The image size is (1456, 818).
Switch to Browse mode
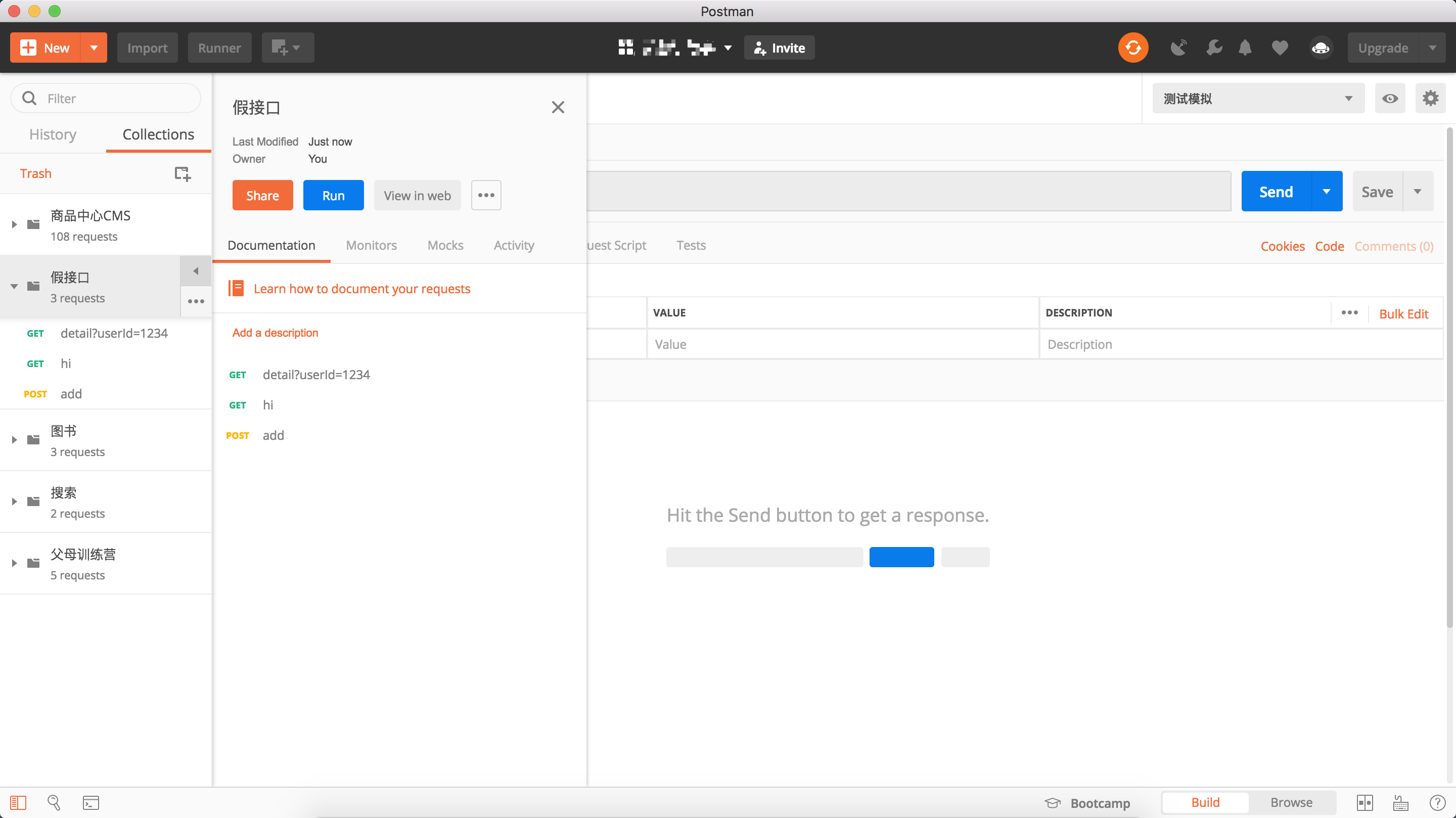1291,803
